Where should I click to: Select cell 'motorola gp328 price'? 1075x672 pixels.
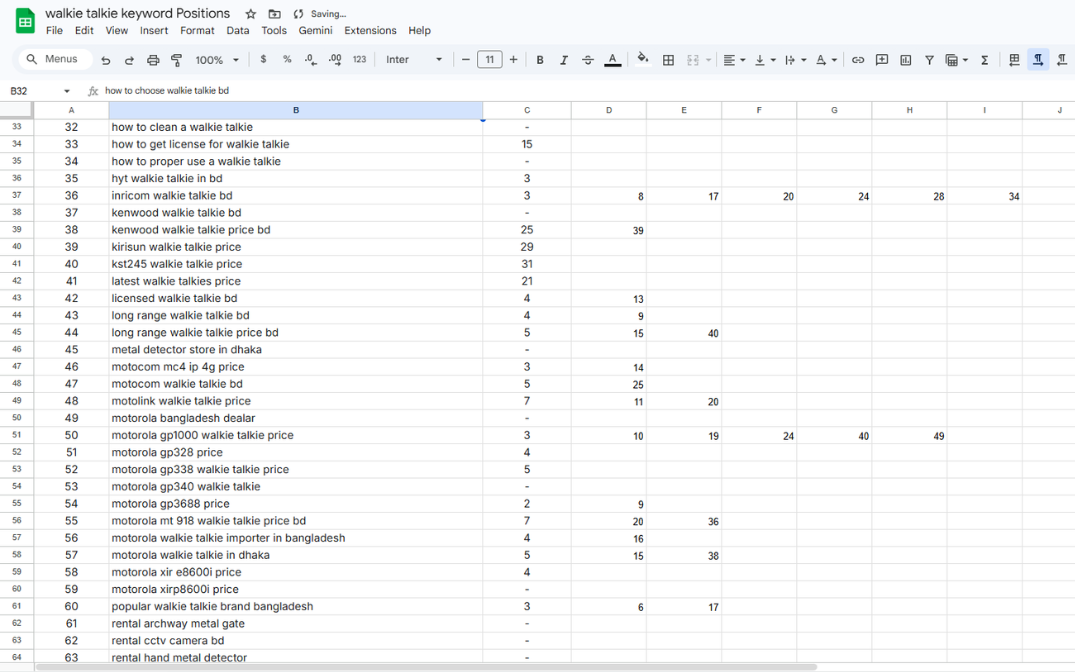(x=295, y=452)
